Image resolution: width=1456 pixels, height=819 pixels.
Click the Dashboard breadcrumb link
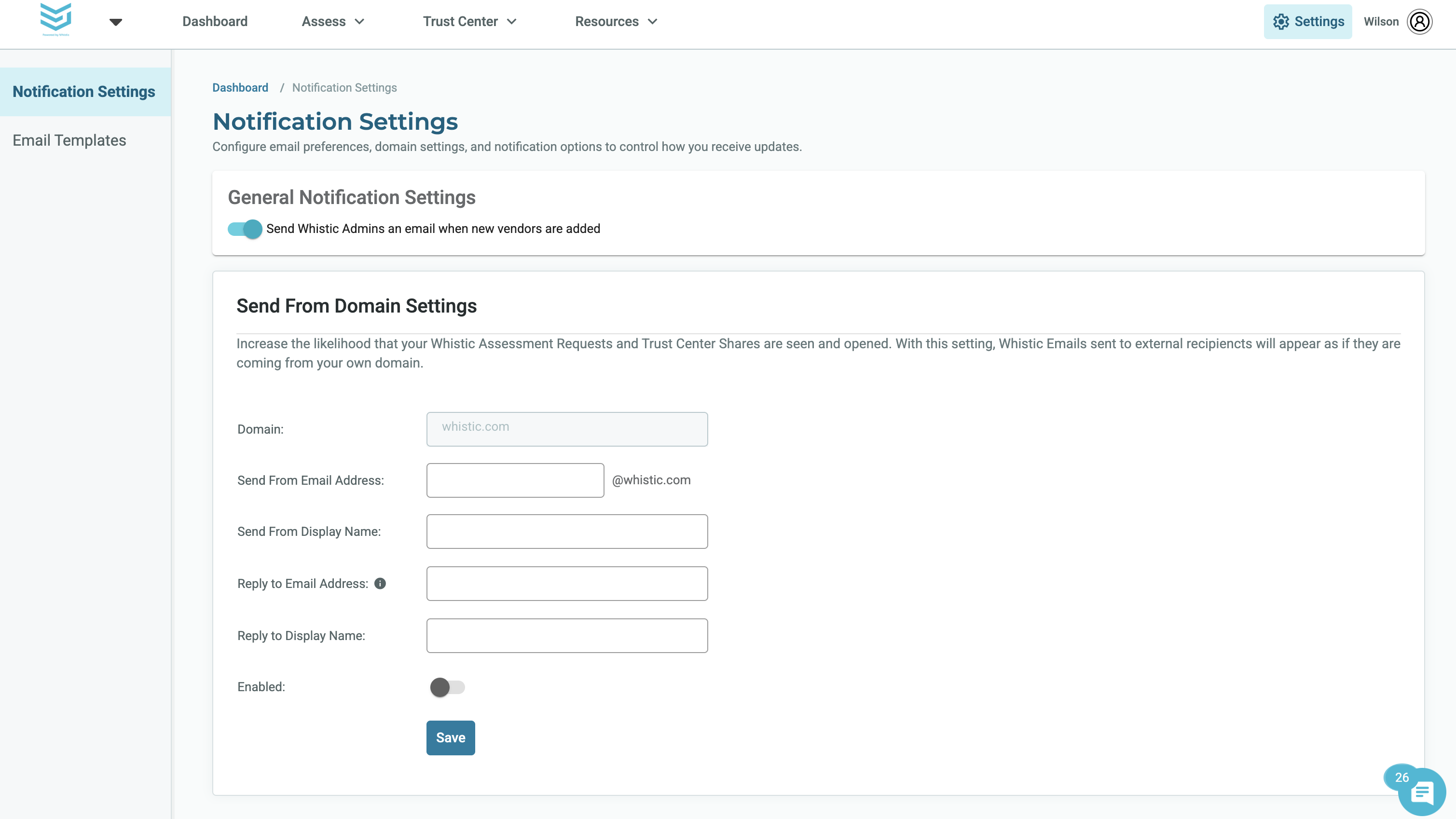pyautogui.click(x=240, y=88)
